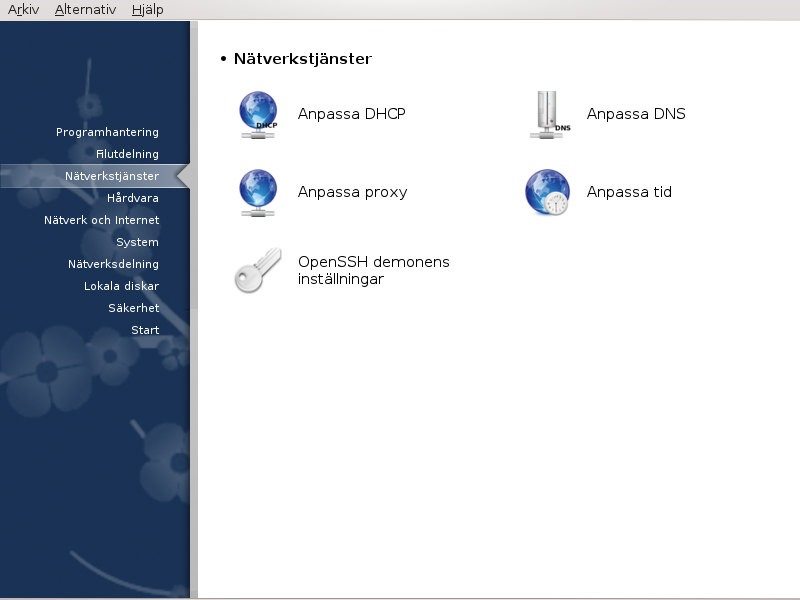Open the Alternativ menu
This screenshot has height=600, width=800.
[85, 10]
